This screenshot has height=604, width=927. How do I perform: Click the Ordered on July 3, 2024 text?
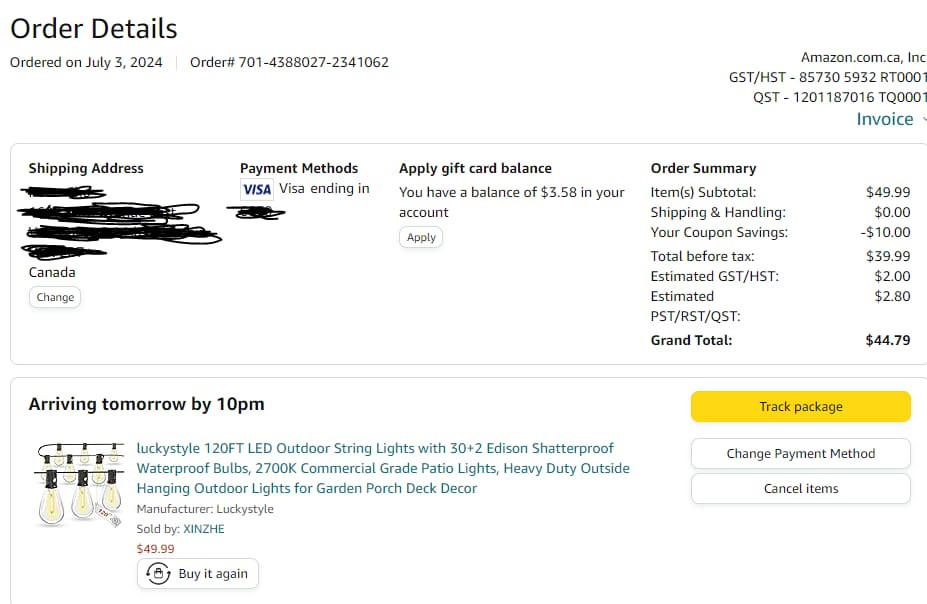click(x=86, y=62)
